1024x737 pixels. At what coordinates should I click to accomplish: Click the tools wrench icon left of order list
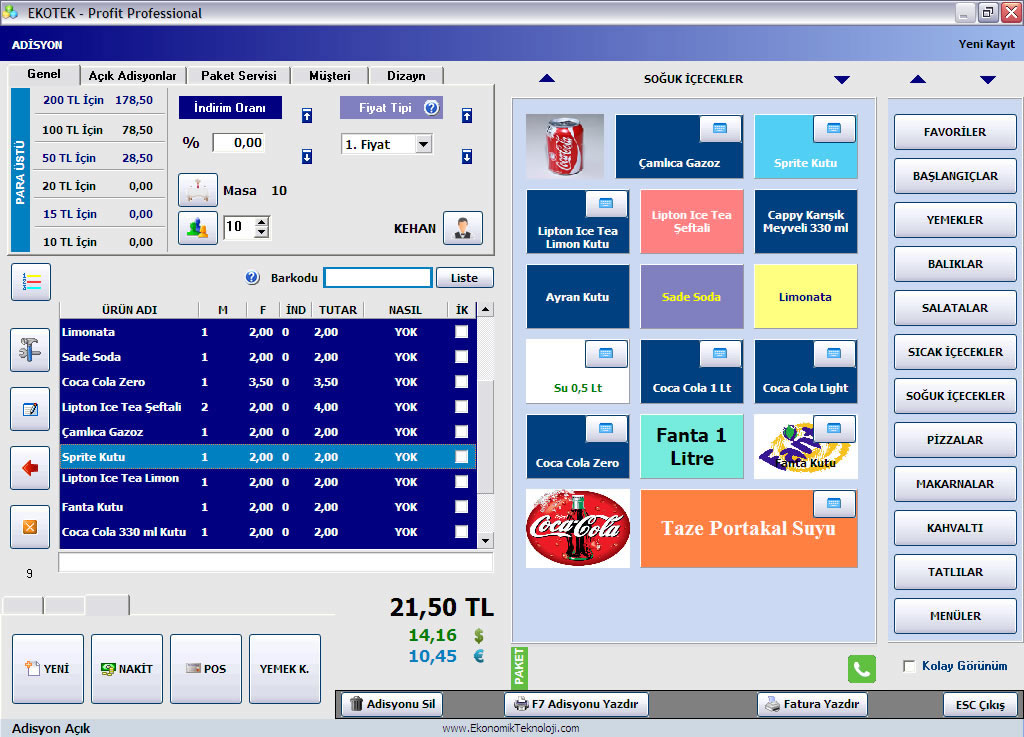click(x=30, y=349)
